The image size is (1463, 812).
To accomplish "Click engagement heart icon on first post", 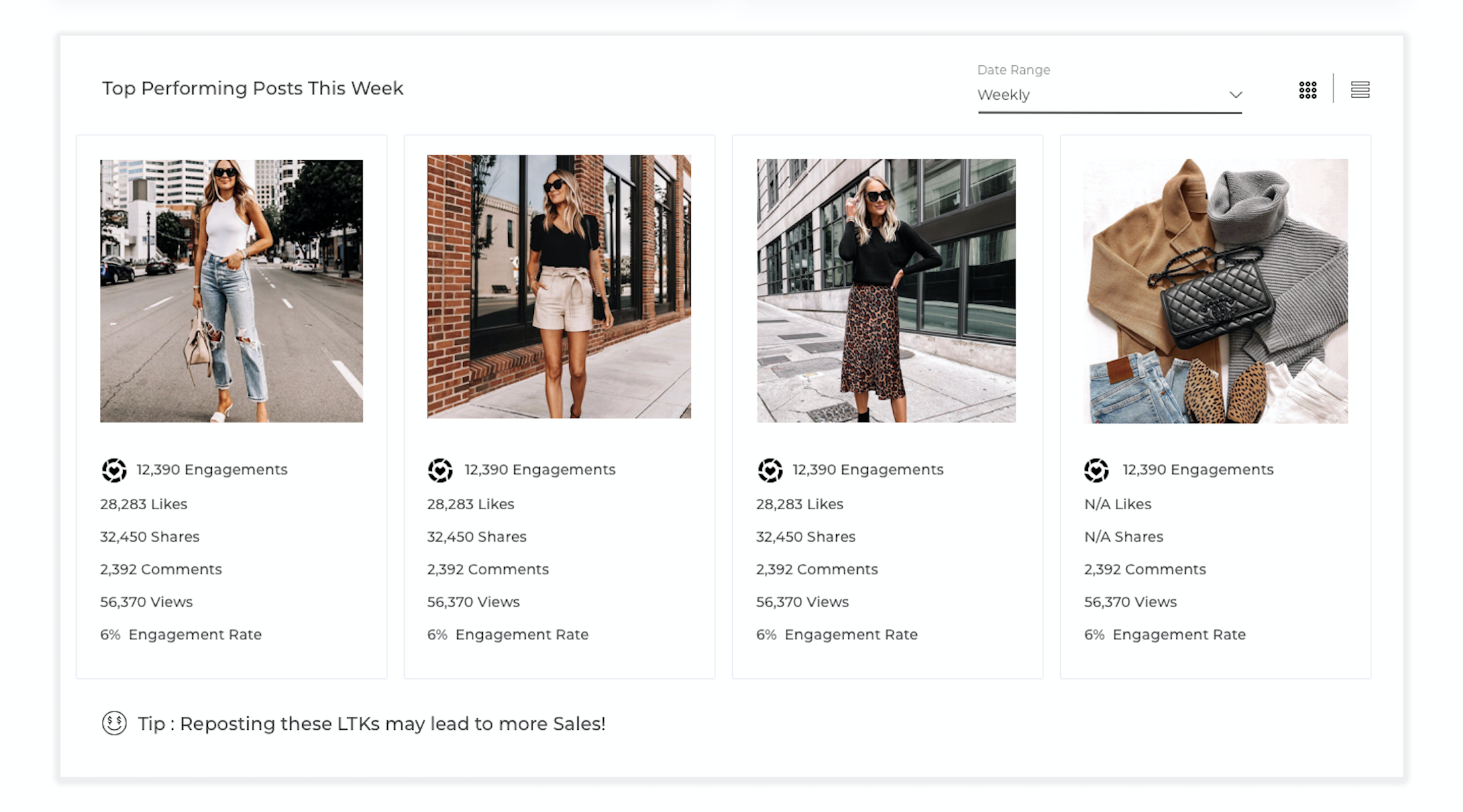I will (114, 470).
